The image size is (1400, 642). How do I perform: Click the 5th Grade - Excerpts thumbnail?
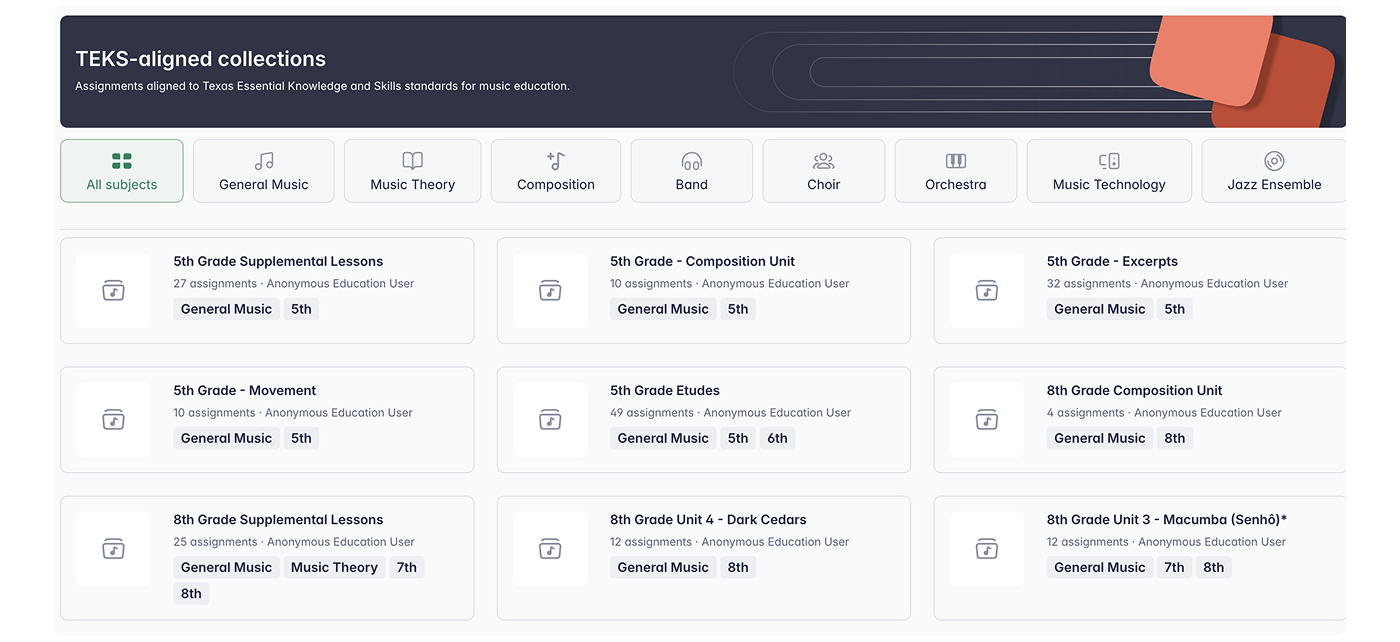pyautogui.click(x=986, y=291)
